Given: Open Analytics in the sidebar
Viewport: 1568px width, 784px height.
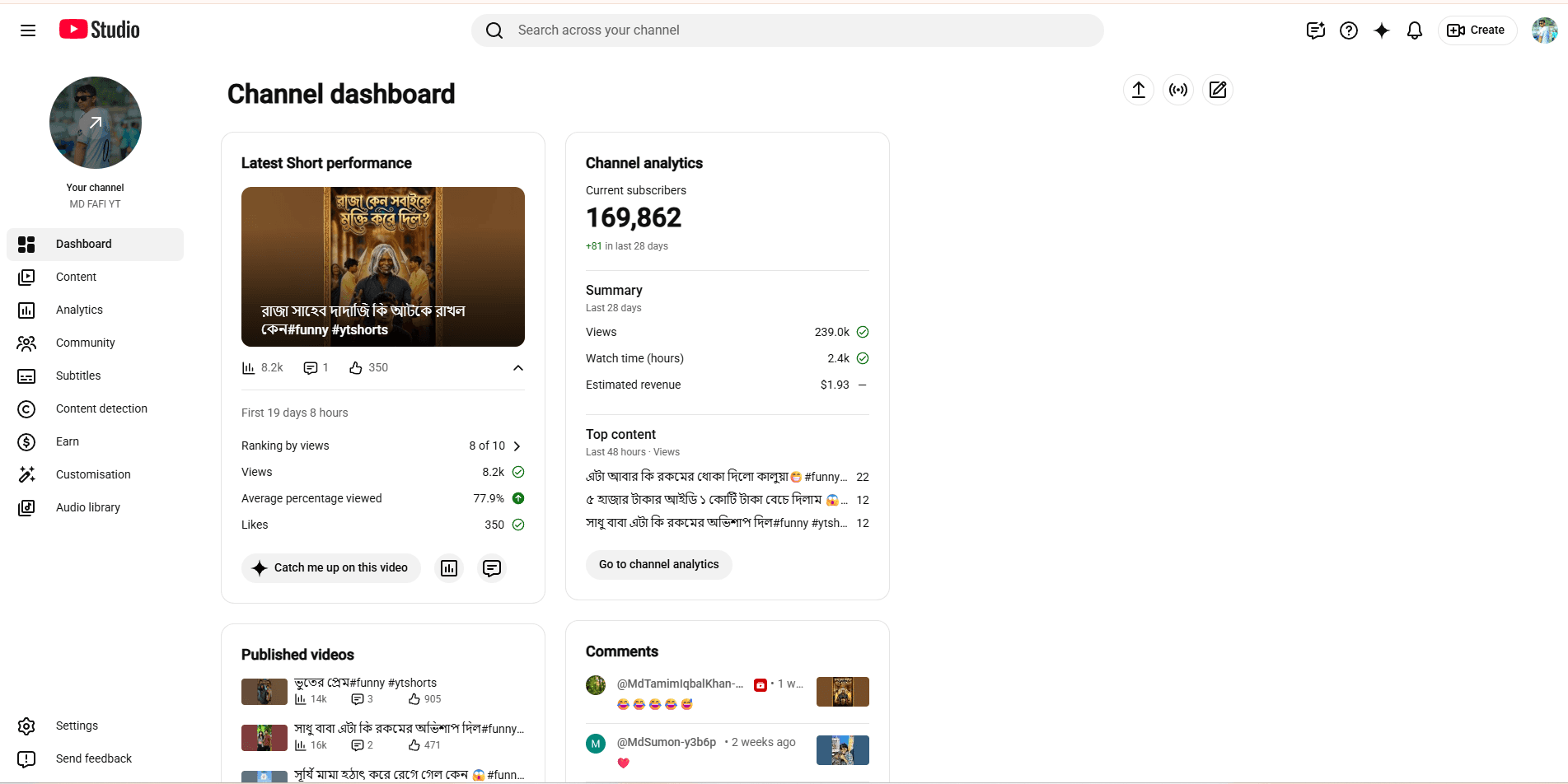Looking at the screenshot, I should click(x=96, y=310).
